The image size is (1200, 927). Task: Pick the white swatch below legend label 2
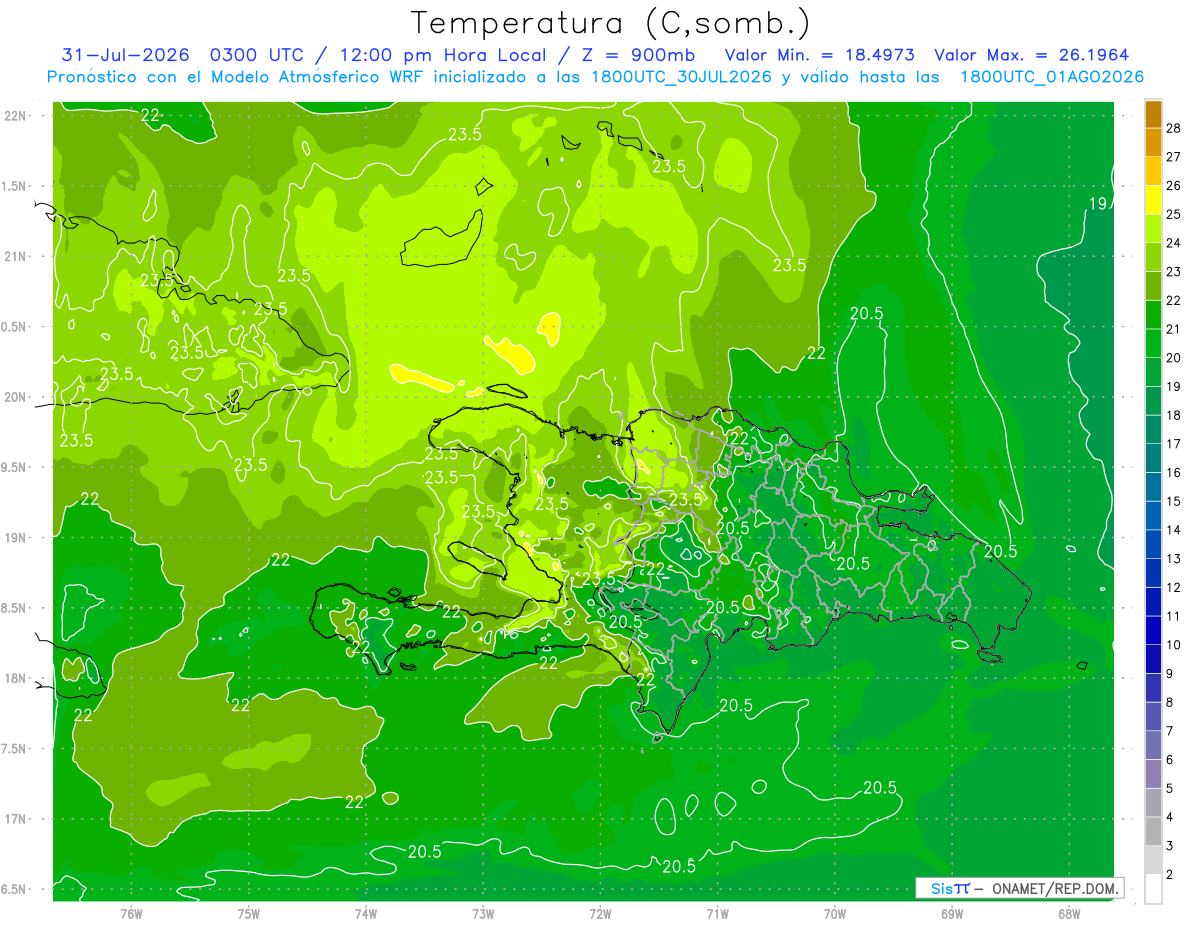tap(1153, 889)
